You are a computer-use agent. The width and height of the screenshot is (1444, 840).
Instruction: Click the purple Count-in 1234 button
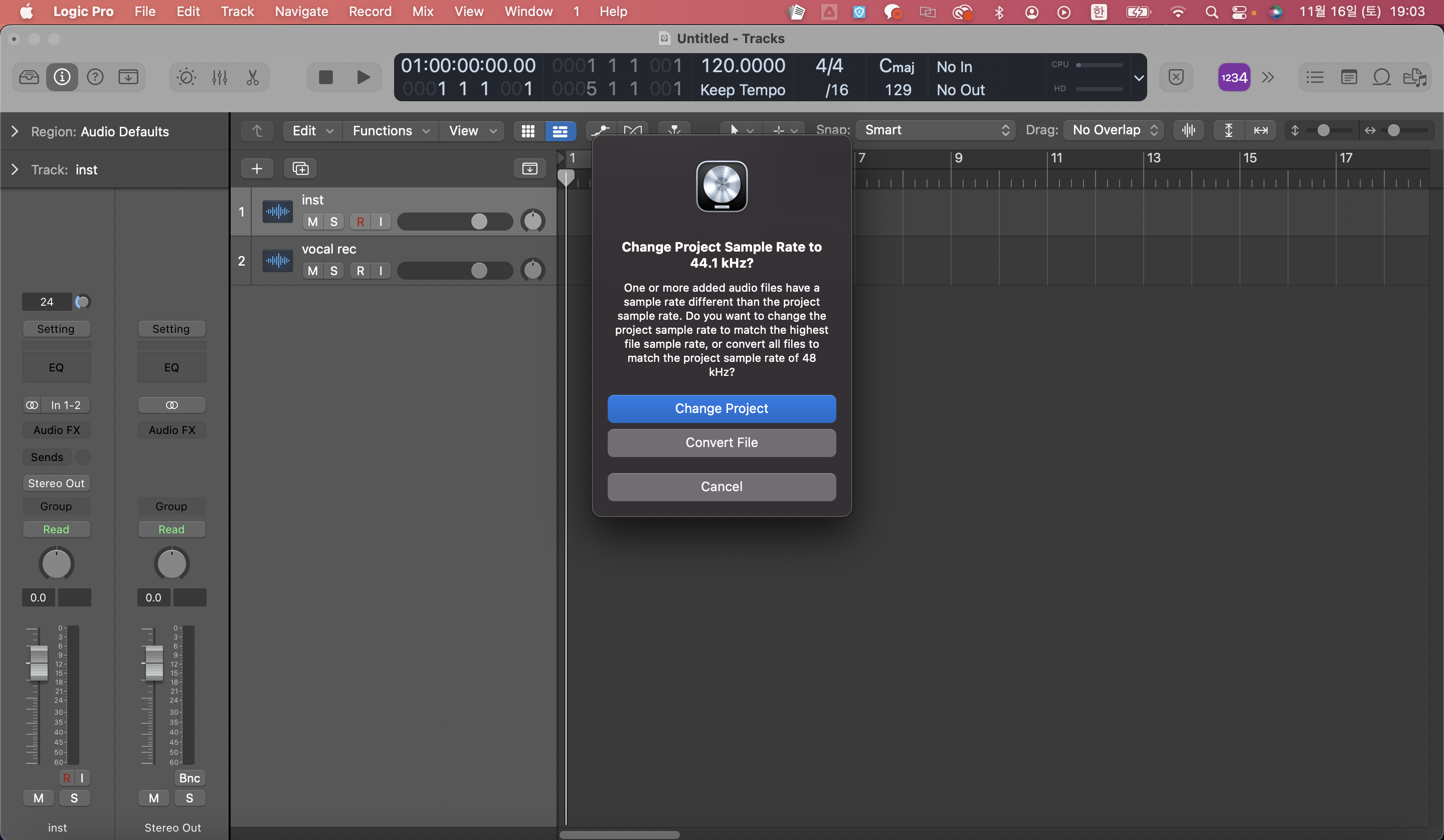pos(1234,77)
